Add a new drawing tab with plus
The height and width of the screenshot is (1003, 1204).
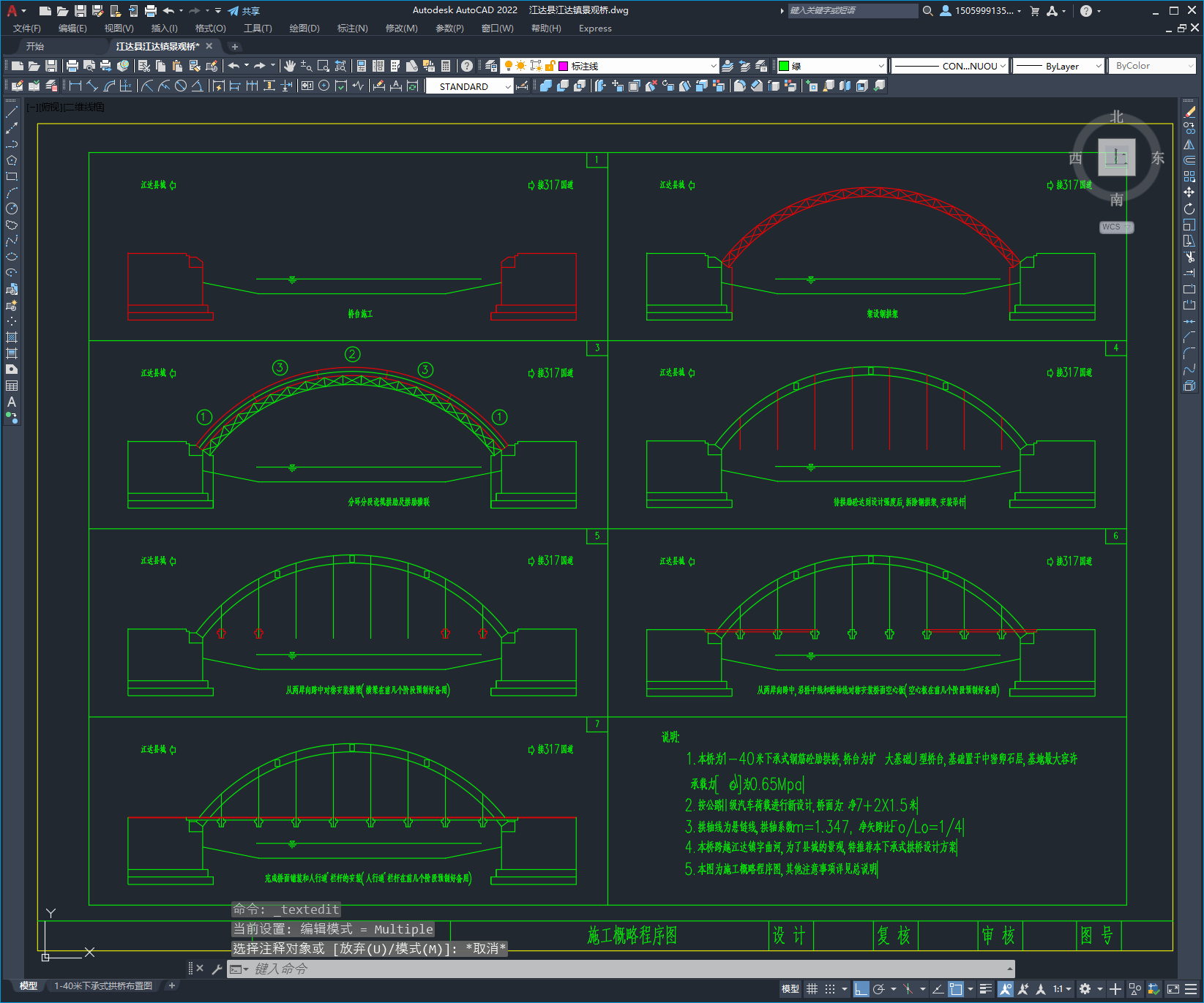click(x=235, y=46)
